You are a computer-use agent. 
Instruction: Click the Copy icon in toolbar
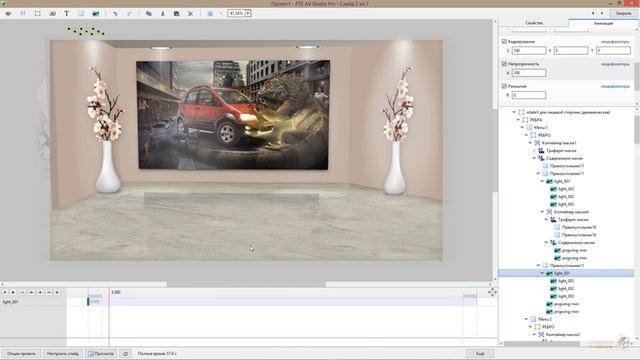click(x=149, y=13)
